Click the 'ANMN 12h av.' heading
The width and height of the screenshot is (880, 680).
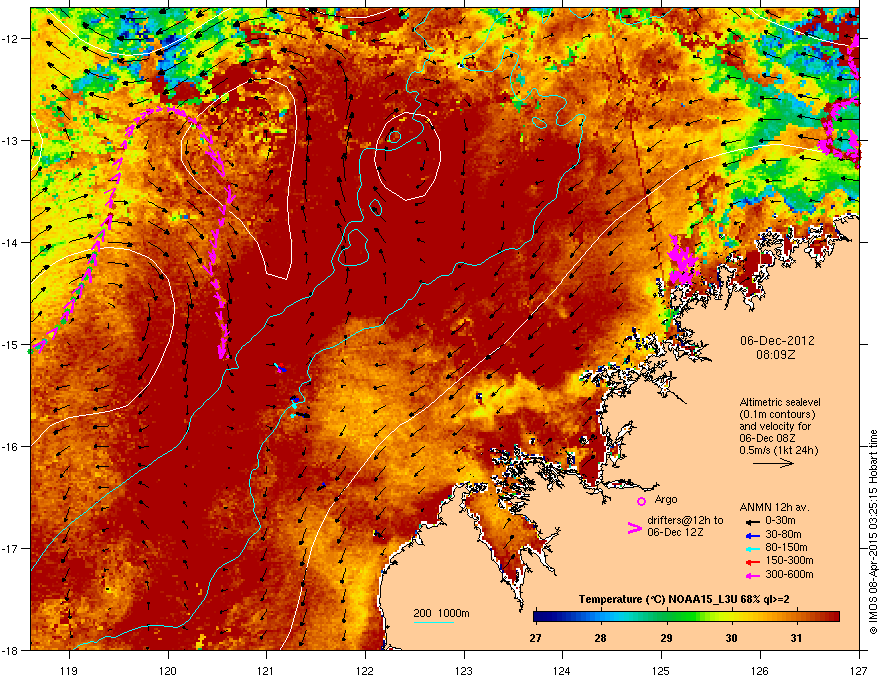(774, 507)
